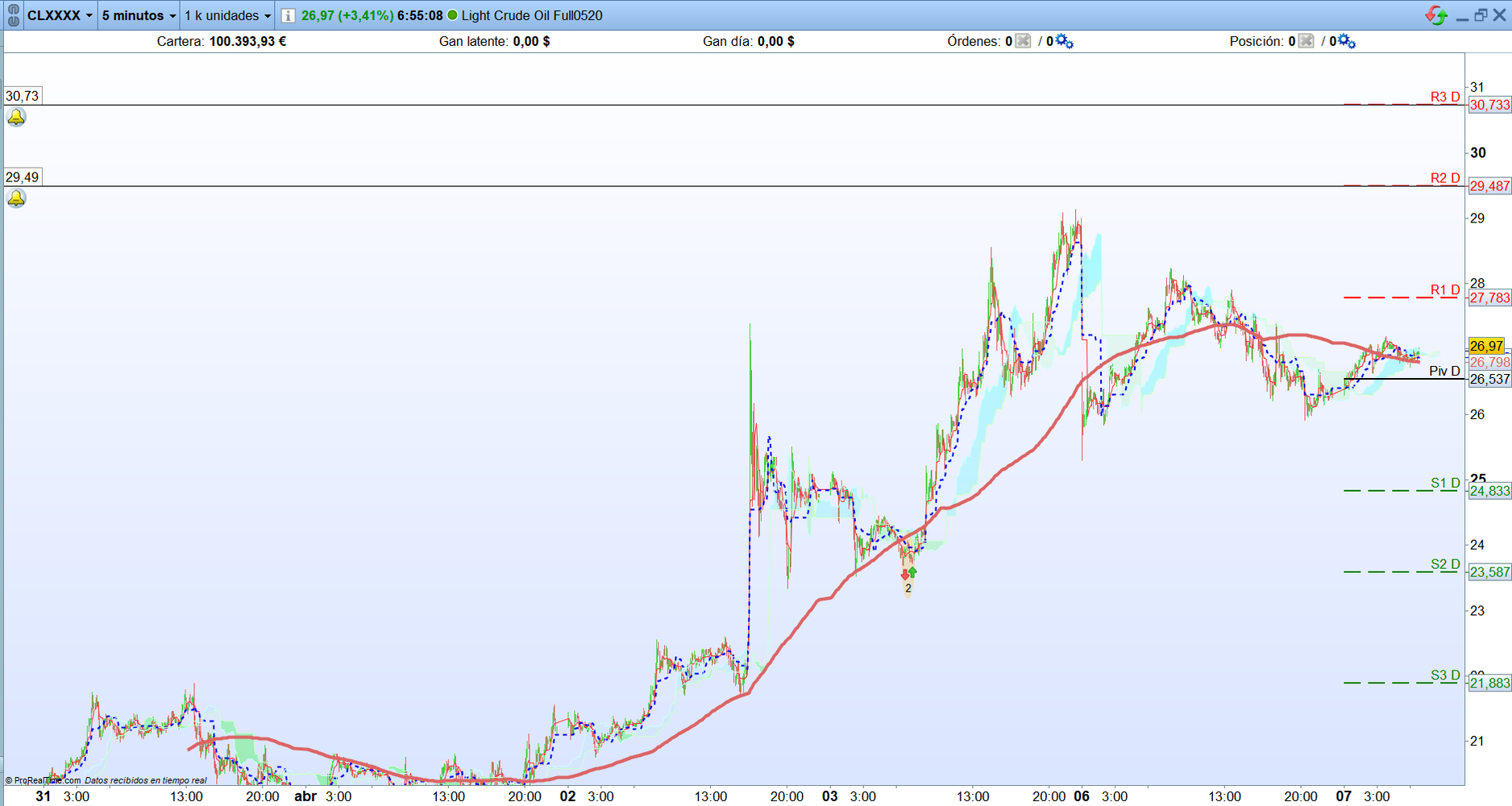Open Posición automatic settings gears icon

pos(1347,41)
